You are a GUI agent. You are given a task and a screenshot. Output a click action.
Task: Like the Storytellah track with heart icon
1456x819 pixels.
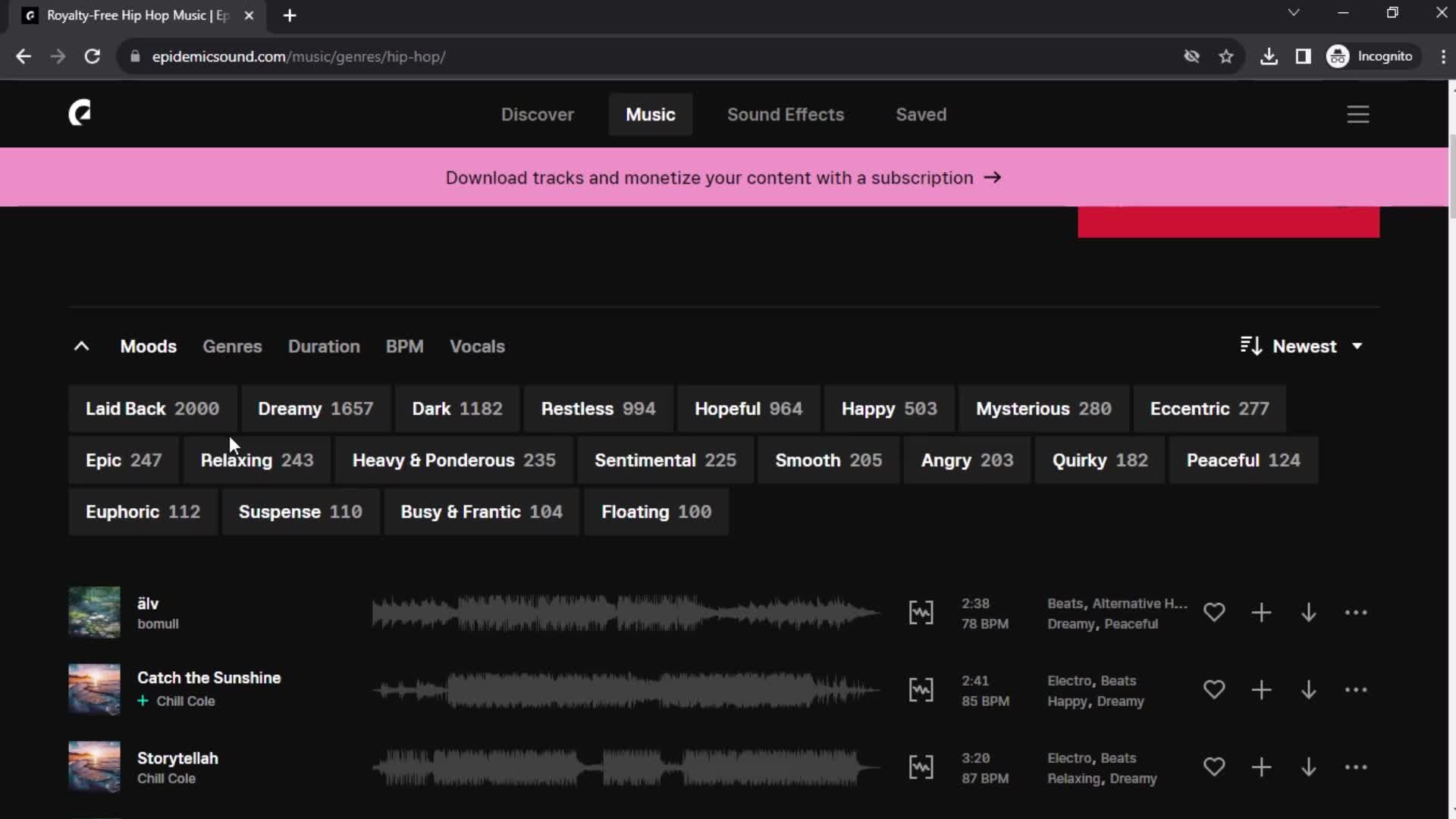(x=1214, y=767)
